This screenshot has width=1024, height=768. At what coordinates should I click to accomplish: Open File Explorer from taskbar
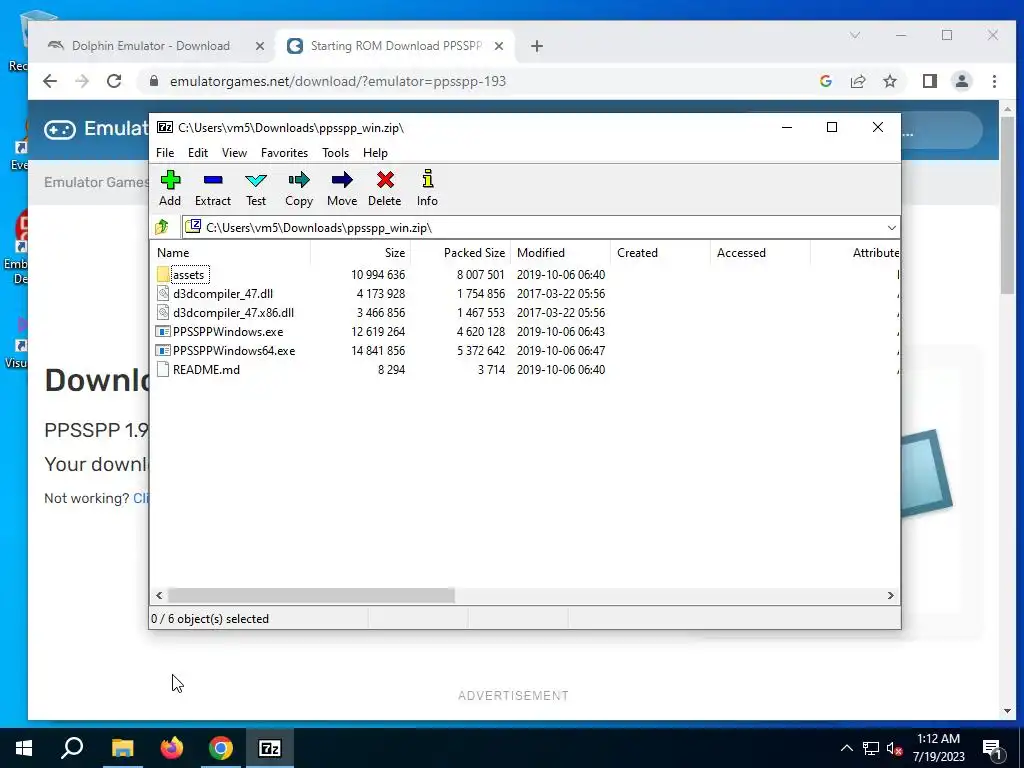tap(122, 748)
